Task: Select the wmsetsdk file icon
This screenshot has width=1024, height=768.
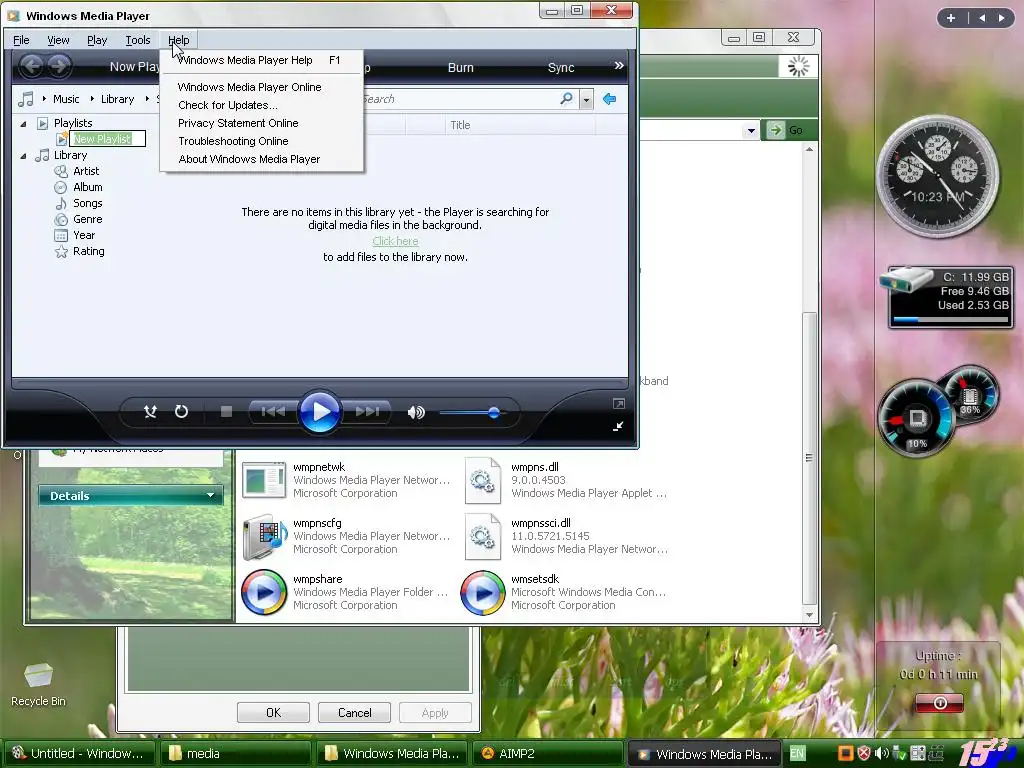Action: (483, 592)
